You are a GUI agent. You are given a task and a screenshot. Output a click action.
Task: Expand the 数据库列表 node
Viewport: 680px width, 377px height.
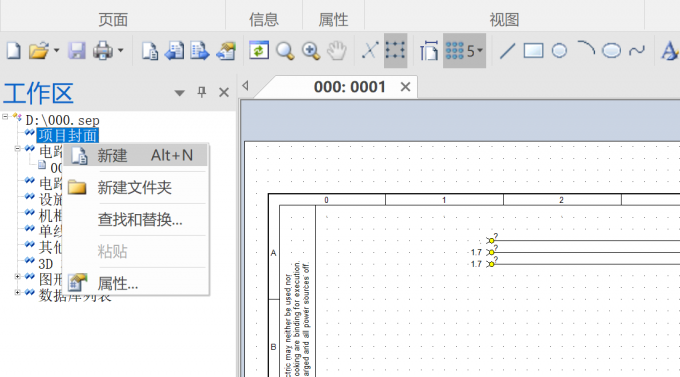pos(18,292)
